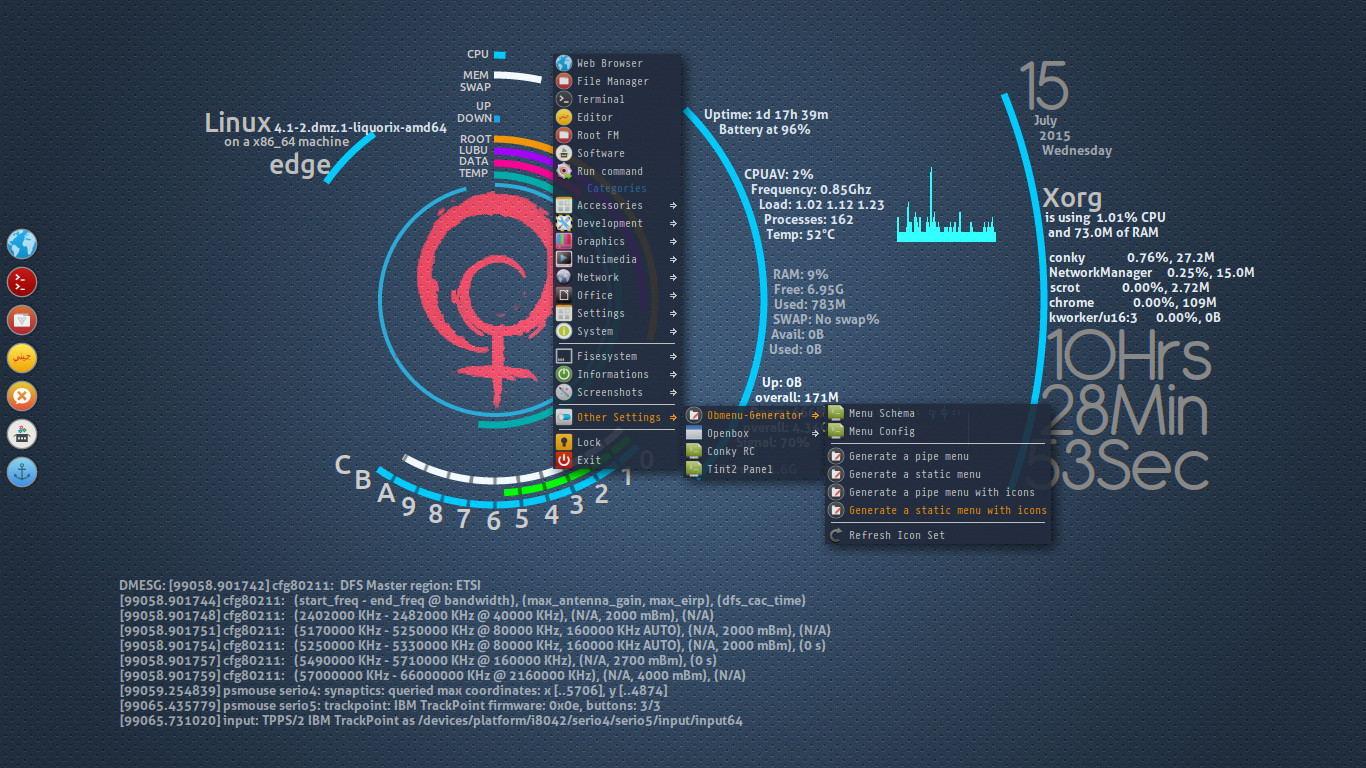Open Root FM using its red icon
The image size is (1366, 768).
coord(564,135)
